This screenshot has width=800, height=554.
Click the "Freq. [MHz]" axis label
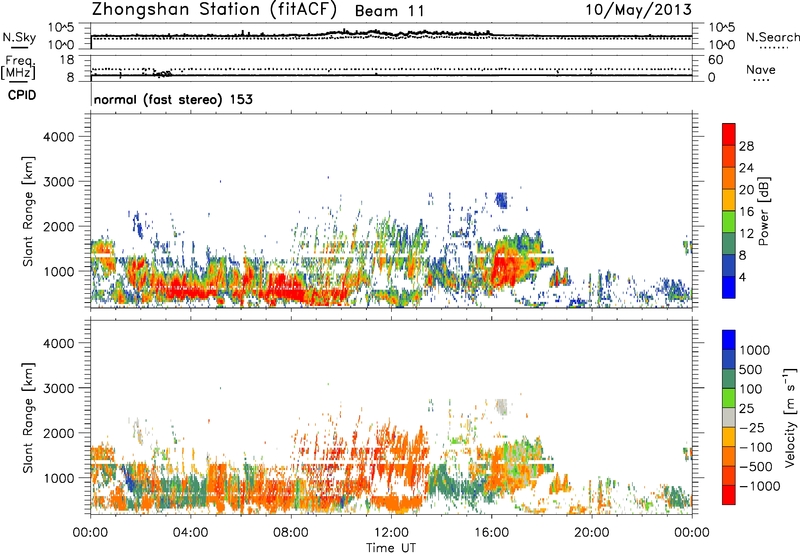click(18, 67)
